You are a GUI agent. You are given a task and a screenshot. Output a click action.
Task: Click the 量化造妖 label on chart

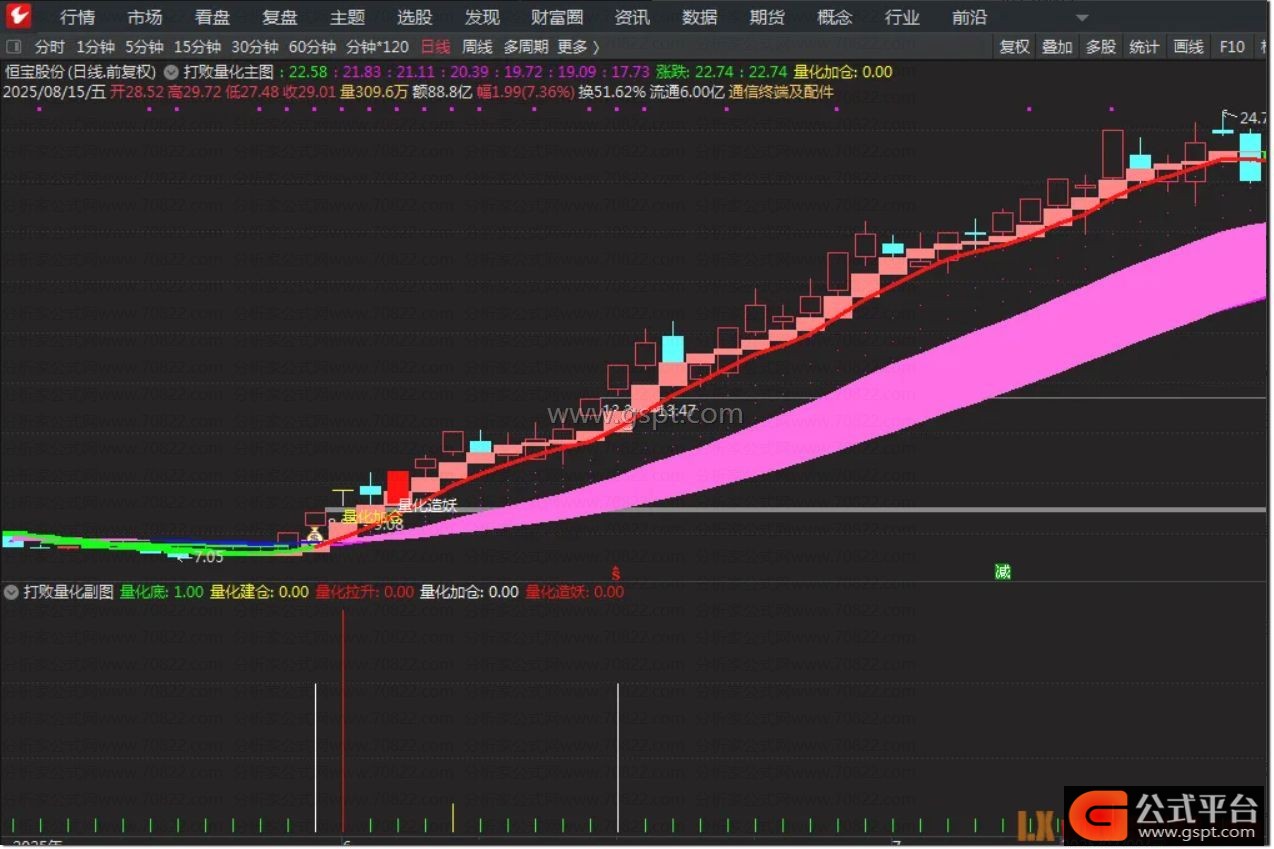427,506
